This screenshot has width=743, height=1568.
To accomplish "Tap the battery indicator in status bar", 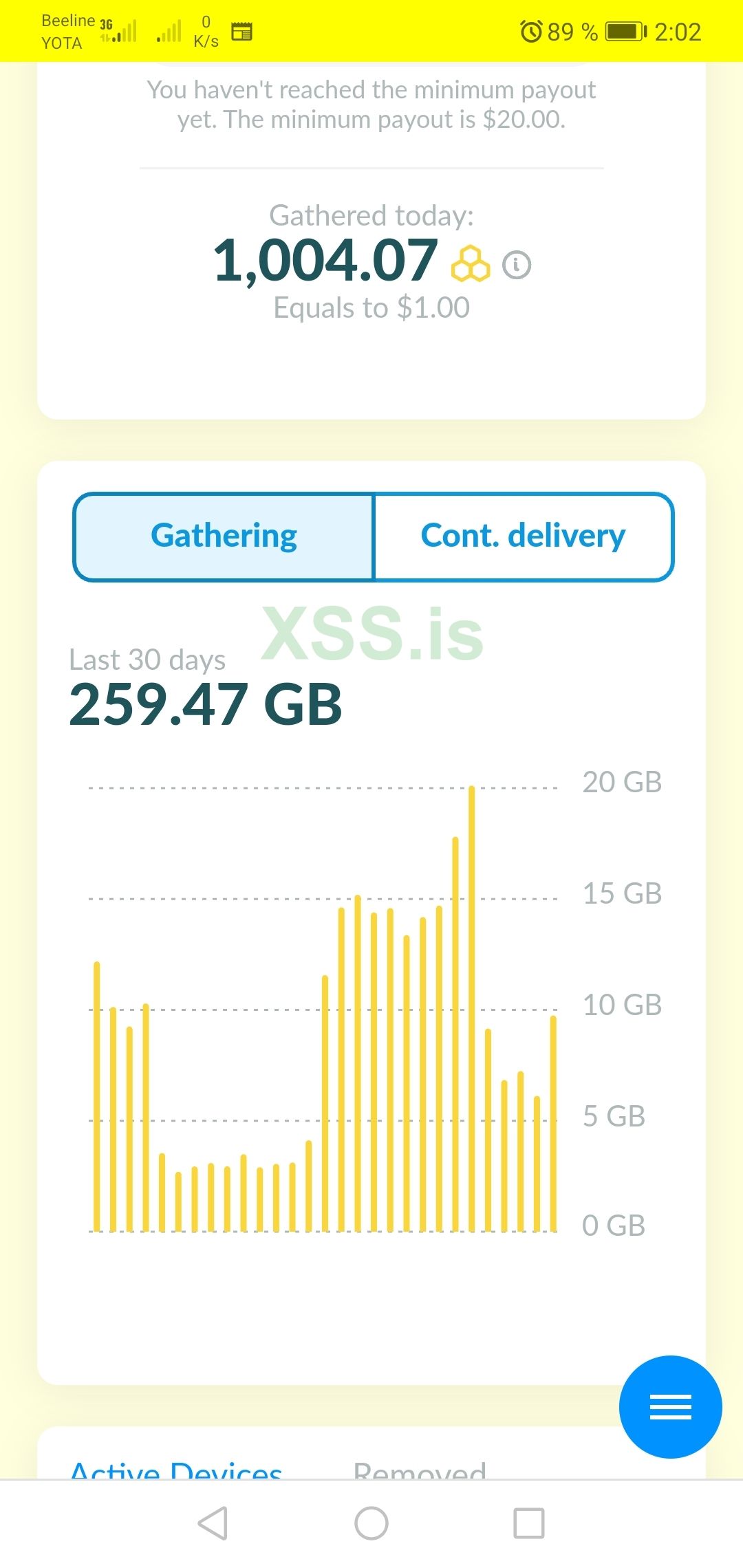I will pos(625,32).
